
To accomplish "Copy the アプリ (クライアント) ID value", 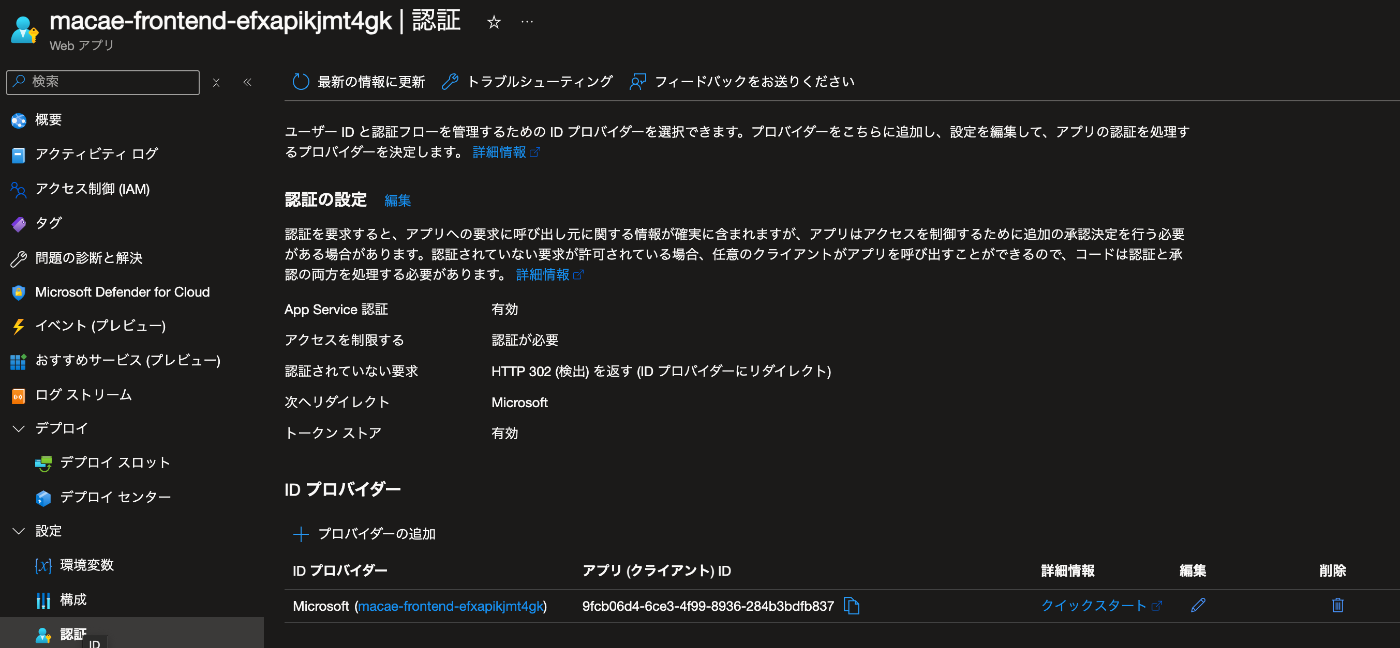I will (x=852, y=605).
